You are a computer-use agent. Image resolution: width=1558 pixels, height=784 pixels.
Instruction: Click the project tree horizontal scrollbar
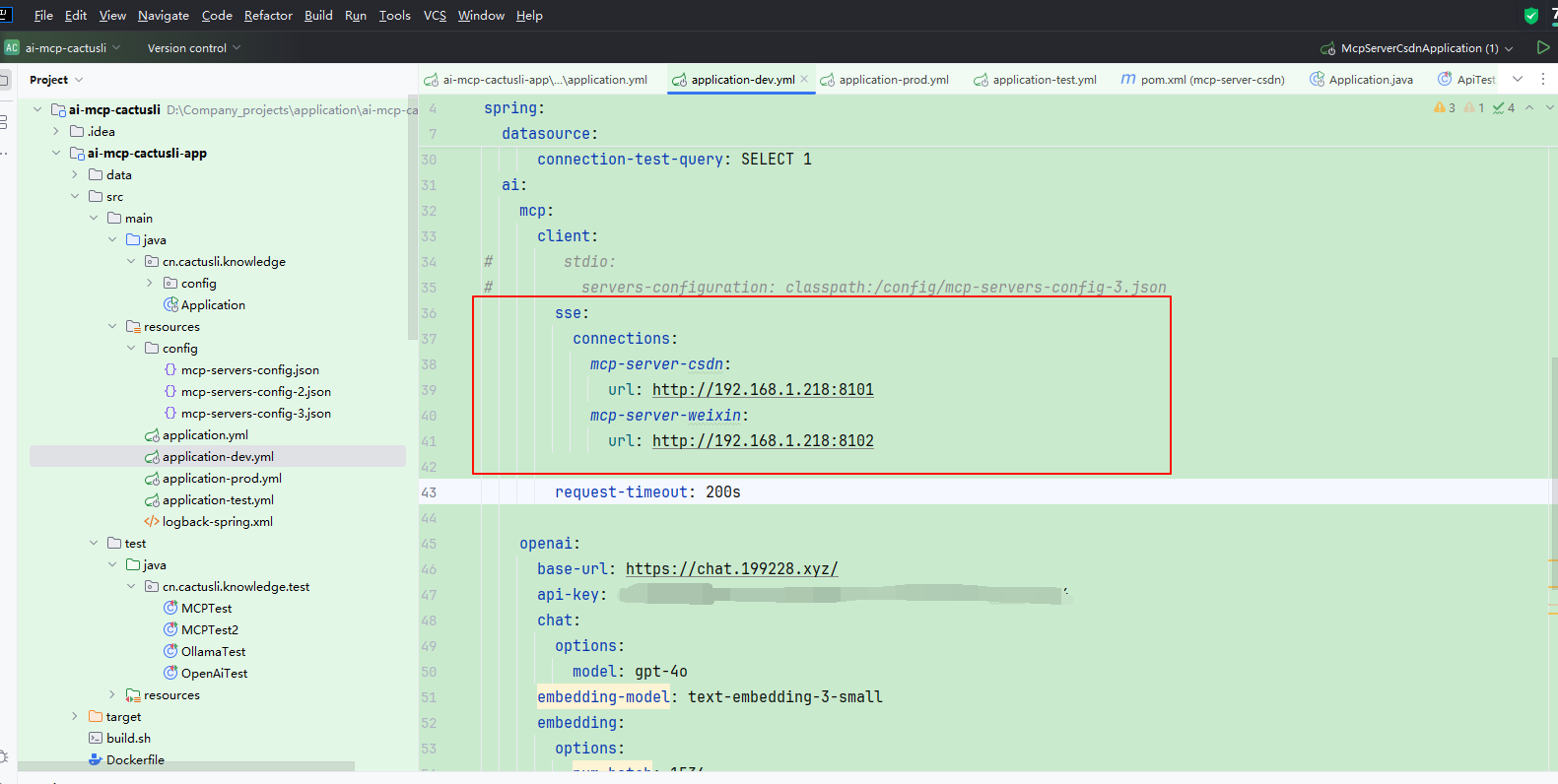click(186, 765)
